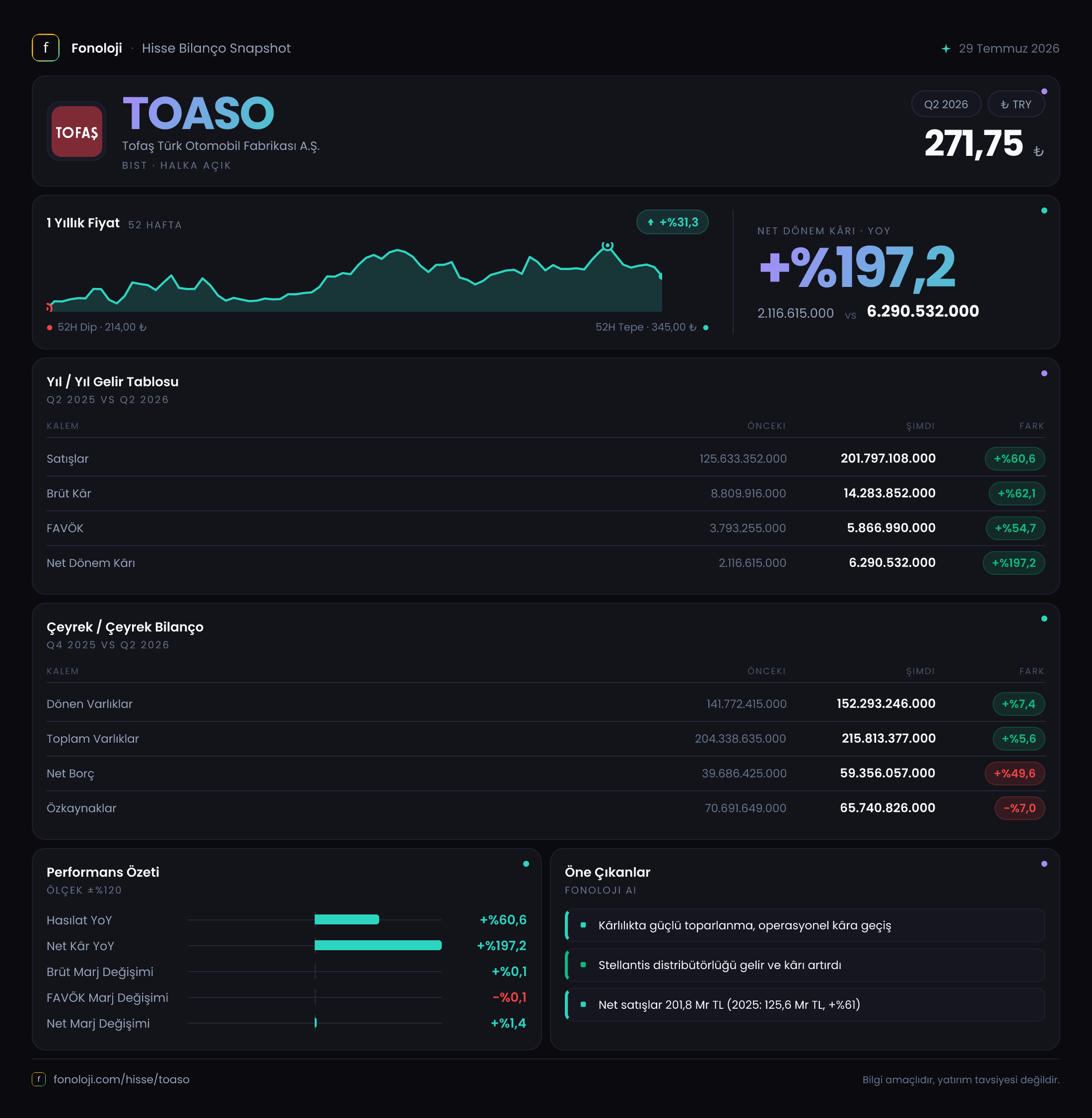Click the Net Dönem Kârı +%197,2 table badge
This screenshot has width=1092, height=1118.
pyautogui.click(x=1014, y=563)
